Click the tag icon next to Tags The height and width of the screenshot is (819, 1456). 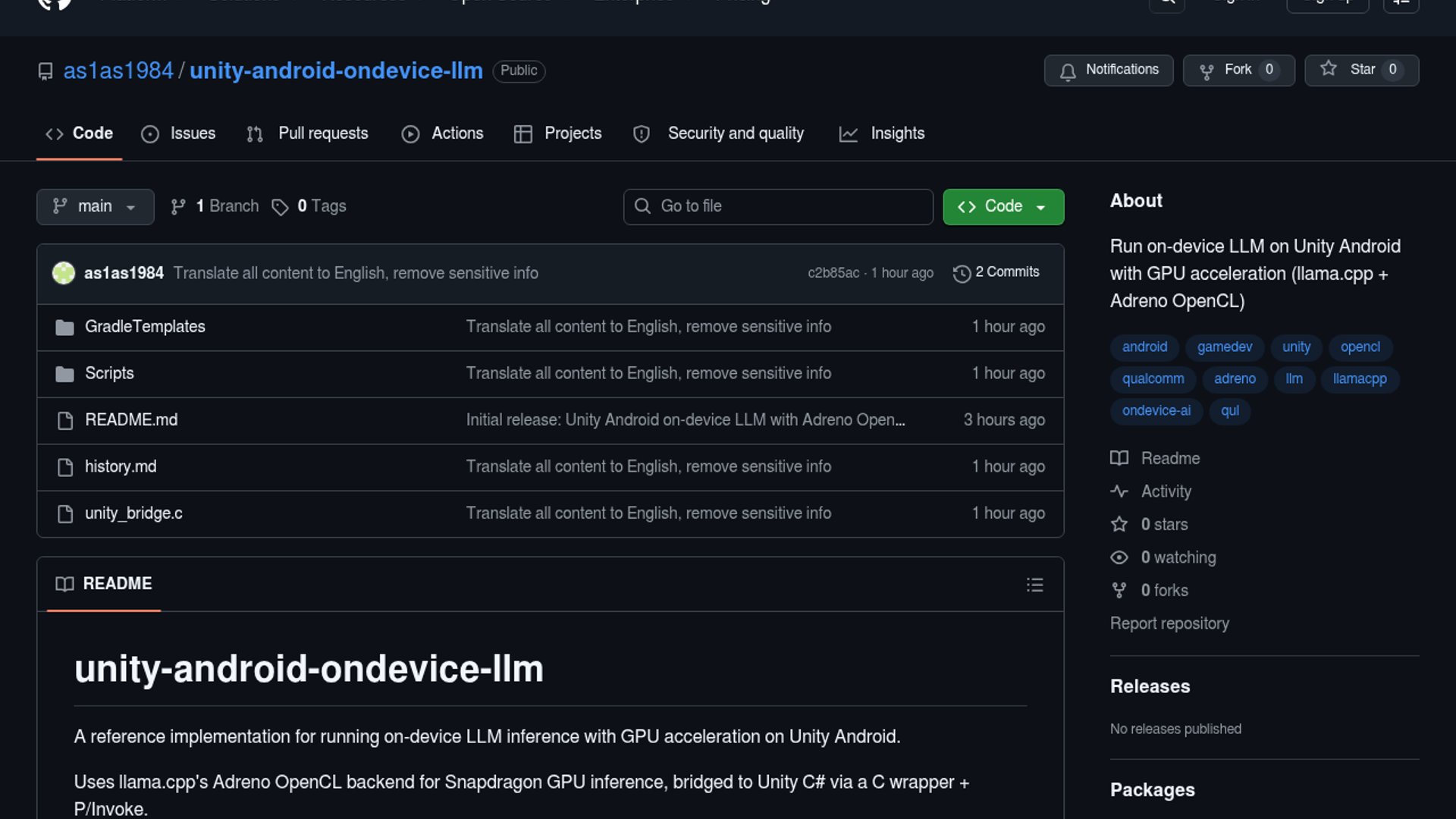[280, 207]
